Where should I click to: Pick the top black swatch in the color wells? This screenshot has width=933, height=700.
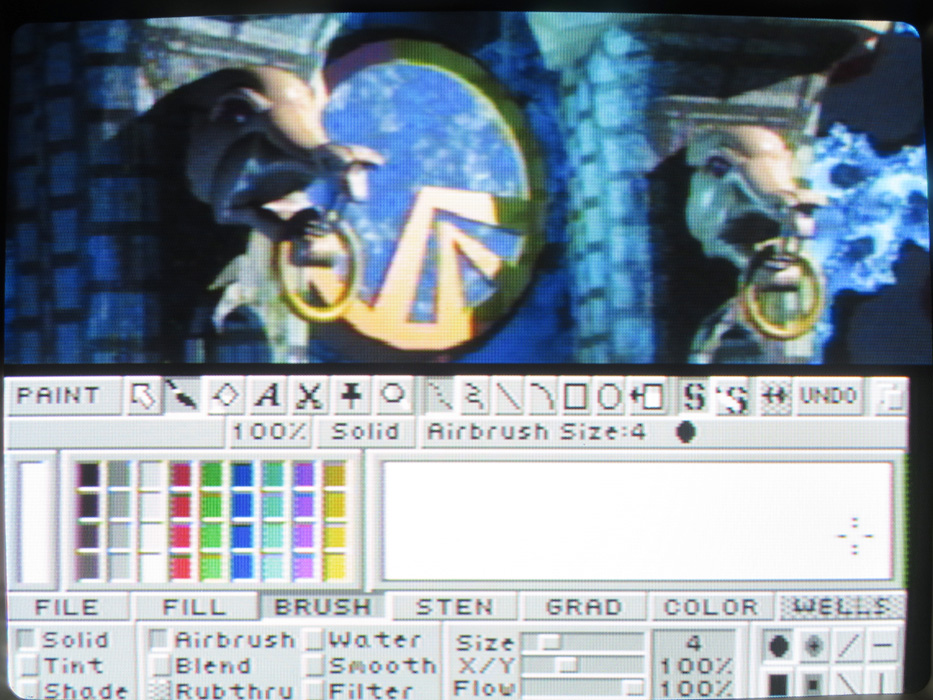point(88,474)
